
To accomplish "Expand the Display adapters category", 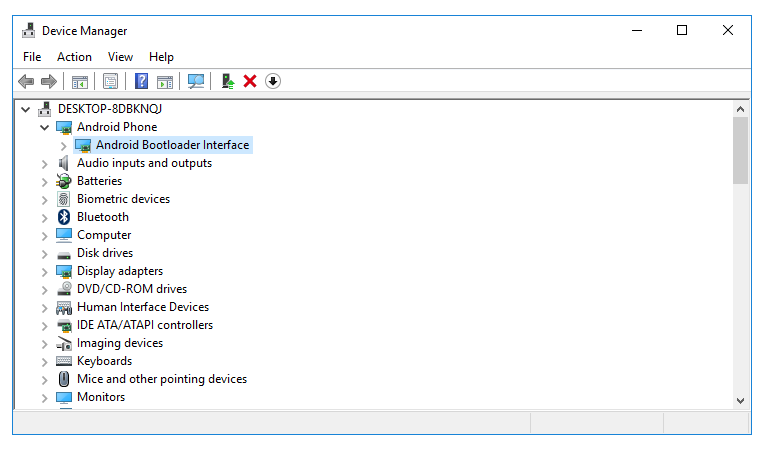I will [44, 272].
